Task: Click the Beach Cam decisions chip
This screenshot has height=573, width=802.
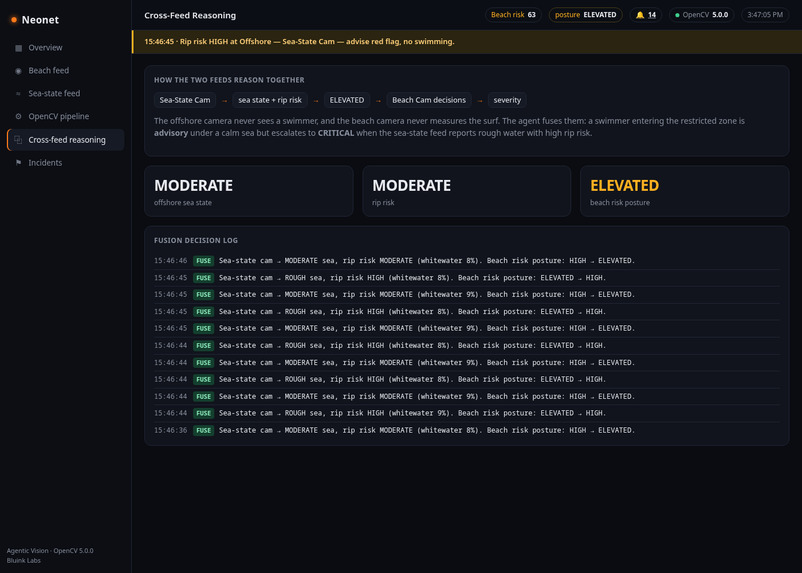Action: pyautogui.click(x=429, y=100)
